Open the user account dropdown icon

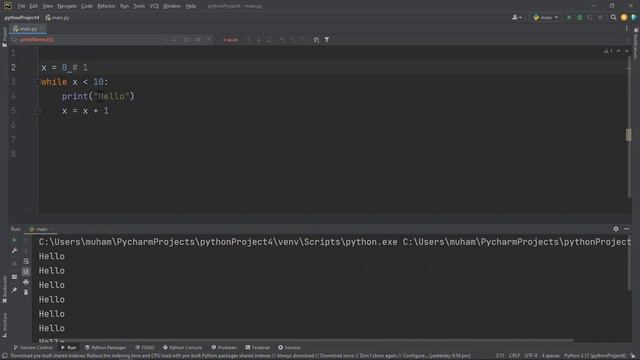pos(517,18)
